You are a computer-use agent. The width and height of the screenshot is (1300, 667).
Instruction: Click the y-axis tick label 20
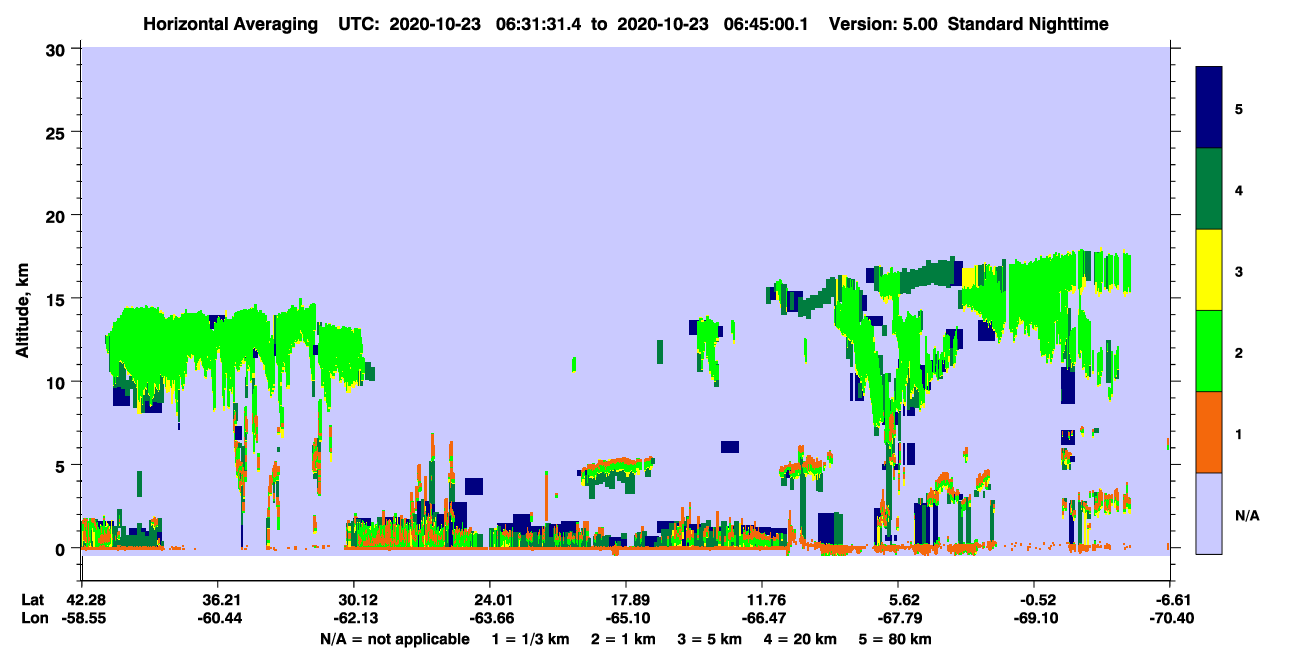58,215
